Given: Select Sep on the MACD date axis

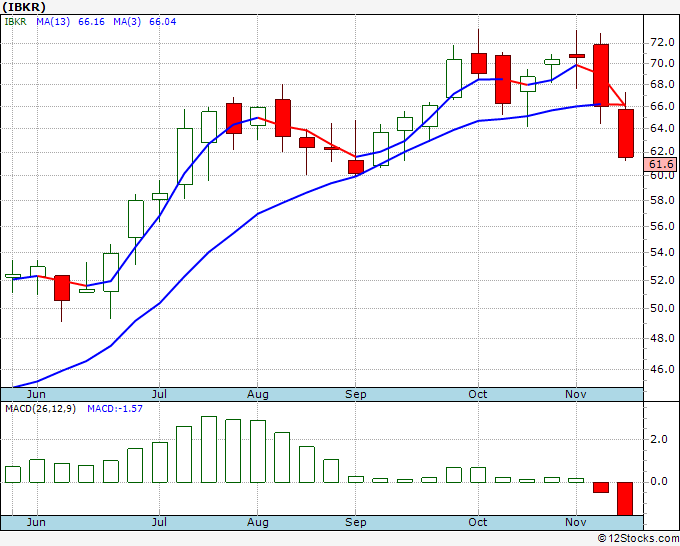Looking at the screenshot, I should 356,522.
